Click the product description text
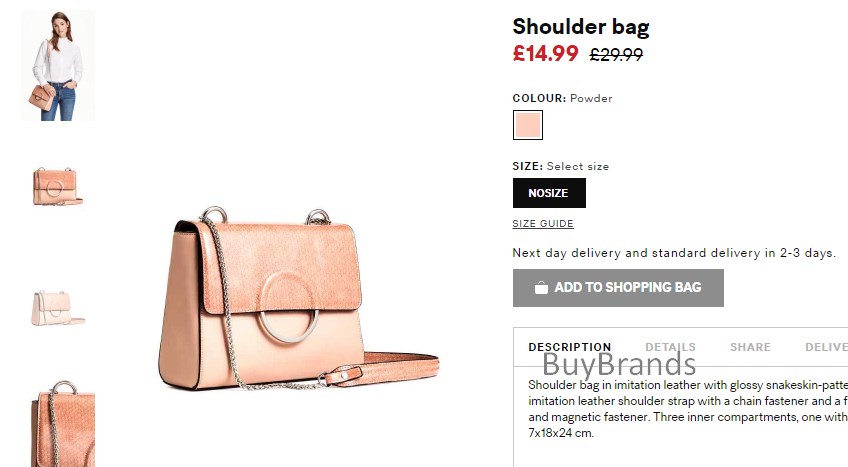The image size is (848, 467). 688,409
